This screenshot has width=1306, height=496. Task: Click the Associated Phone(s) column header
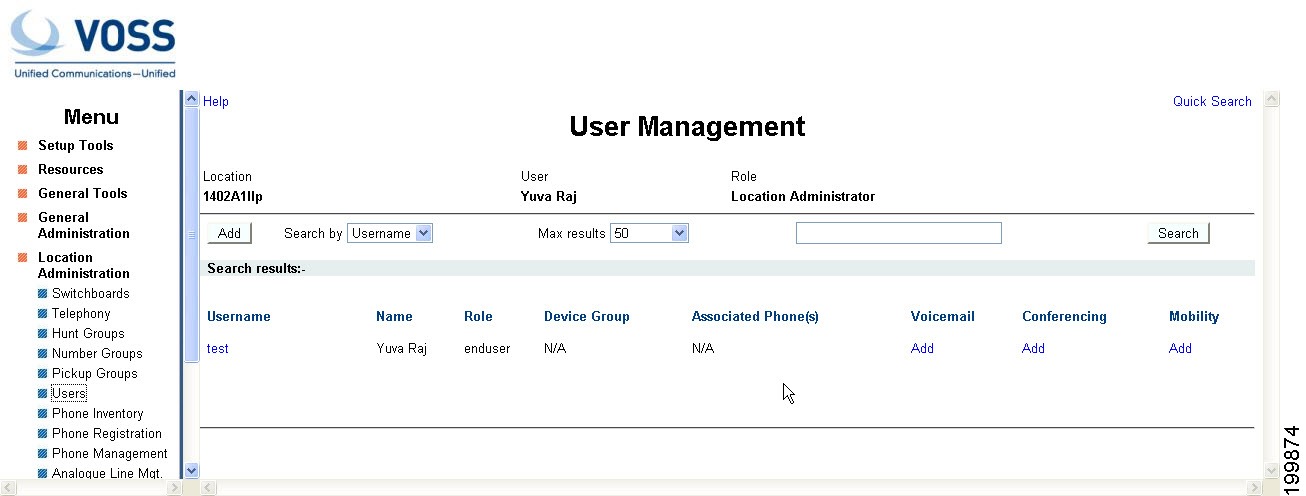755,317
